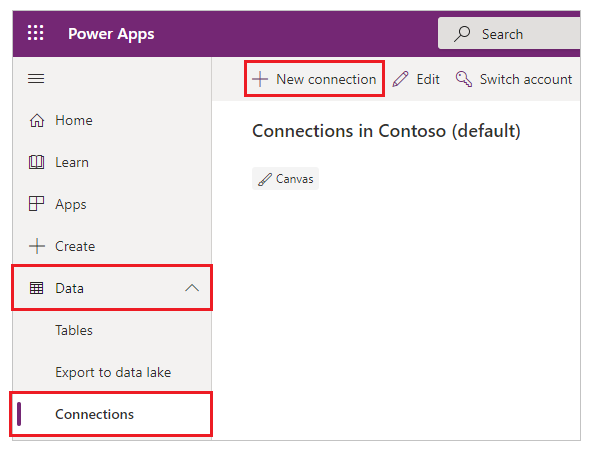Click the New connection button
This screenshot has height=458, width=602.
tap(314, 79)
